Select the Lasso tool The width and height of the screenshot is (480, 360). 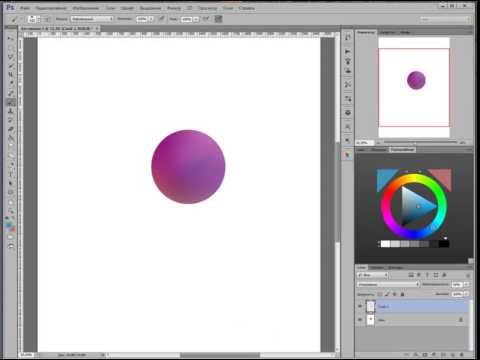[x=11, y=57]
